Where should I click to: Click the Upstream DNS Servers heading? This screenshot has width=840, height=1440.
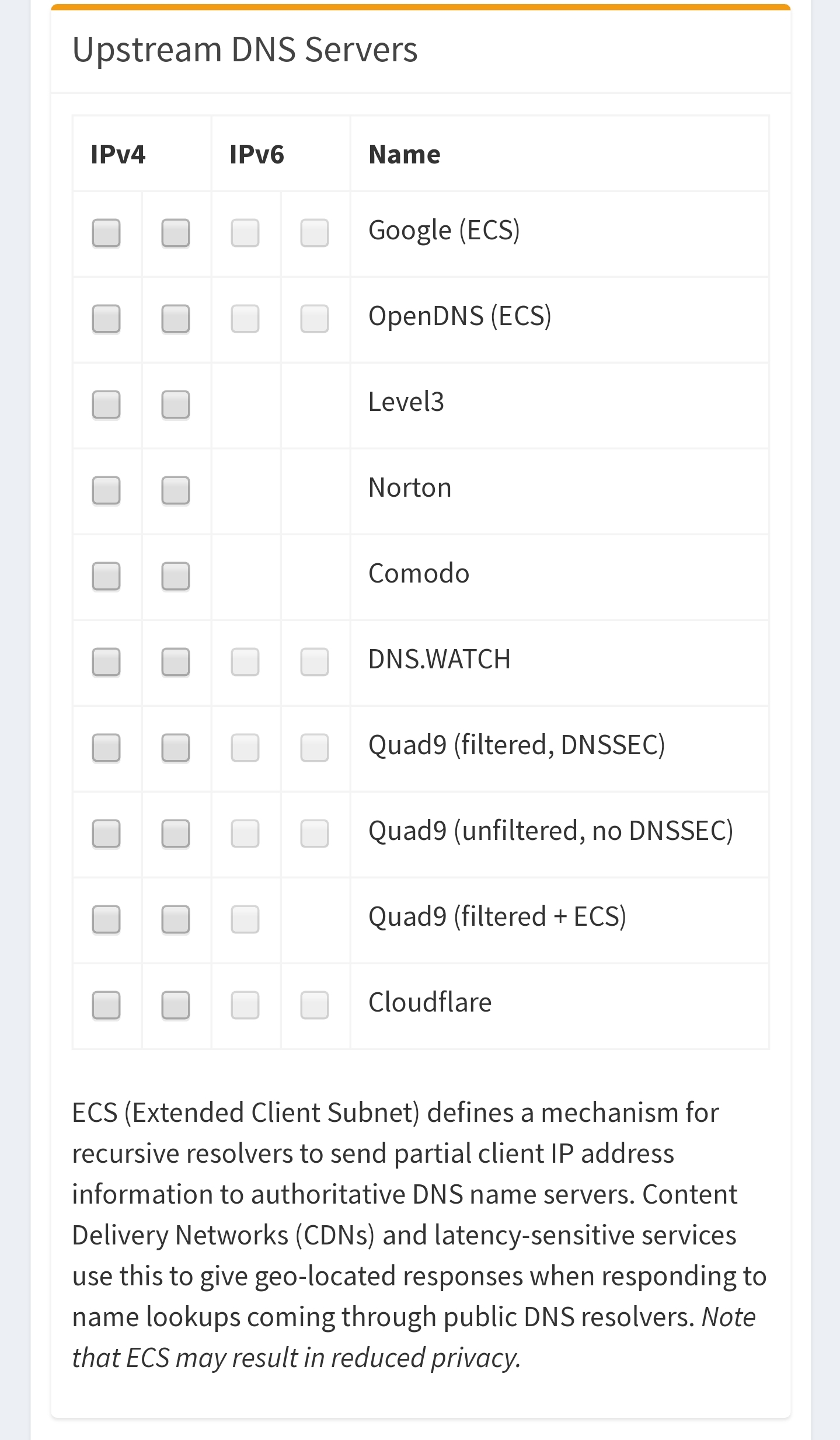pos(245,50)
